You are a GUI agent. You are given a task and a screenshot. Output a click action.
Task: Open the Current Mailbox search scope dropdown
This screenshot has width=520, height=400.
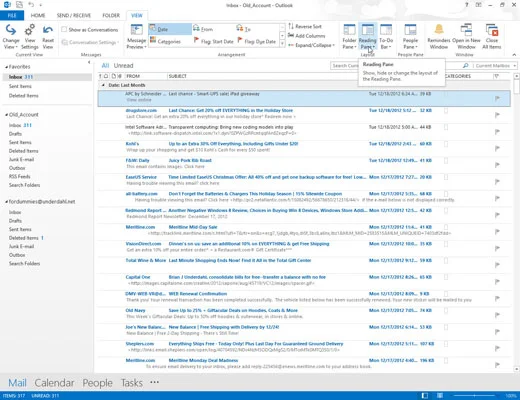[495, 66]
